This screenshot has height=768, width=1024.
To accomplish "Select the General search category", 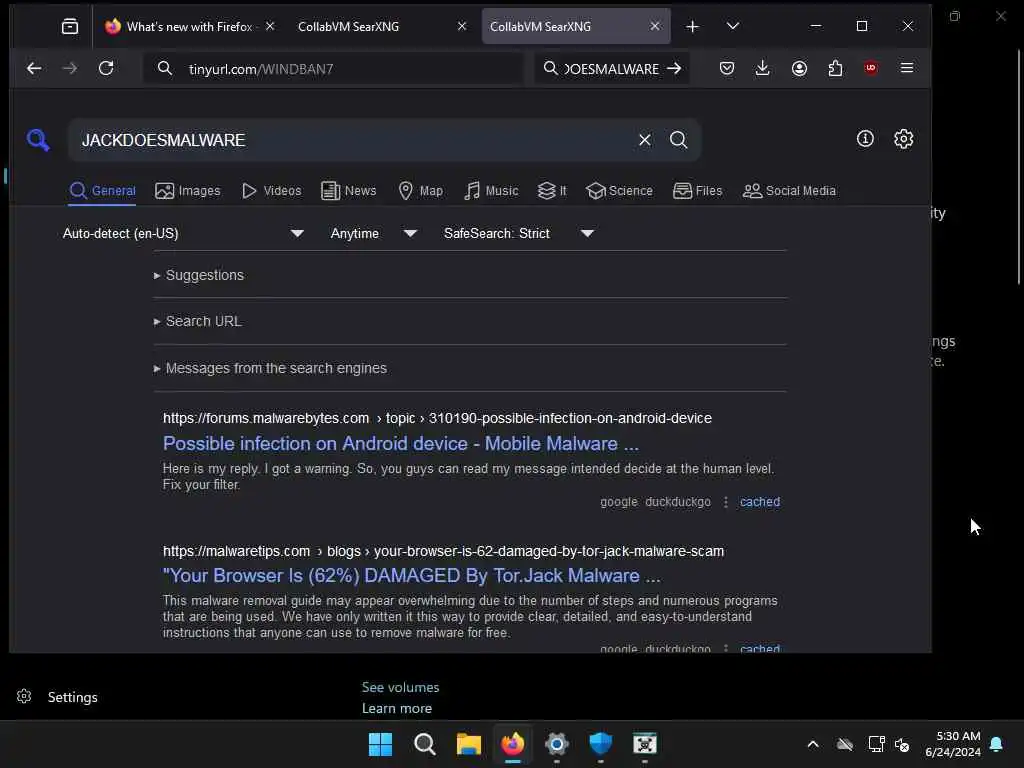I will click(102, 191).
